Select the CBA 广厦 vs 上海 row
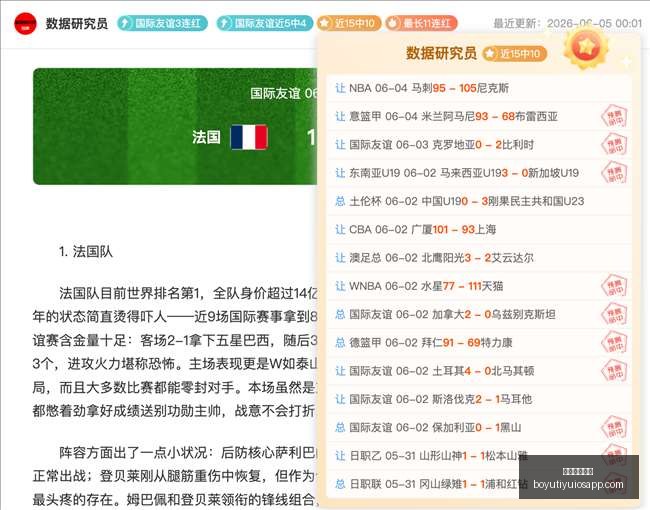The height and width of the screenshot is (510, 650). (x=479, y=229)
